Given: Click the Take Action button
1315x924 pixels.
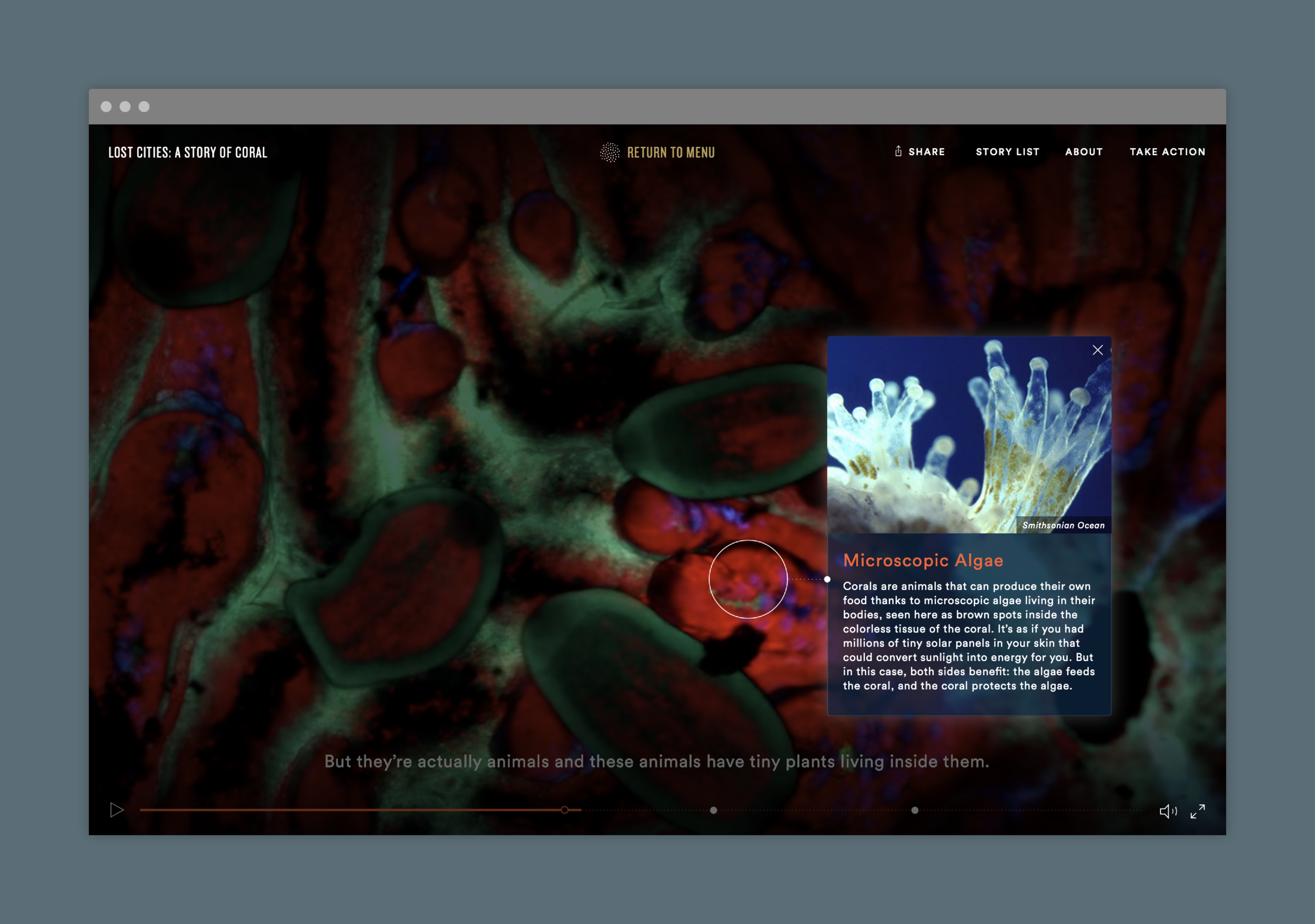Looking at the screenshot, I should (x=1167, y=151).
